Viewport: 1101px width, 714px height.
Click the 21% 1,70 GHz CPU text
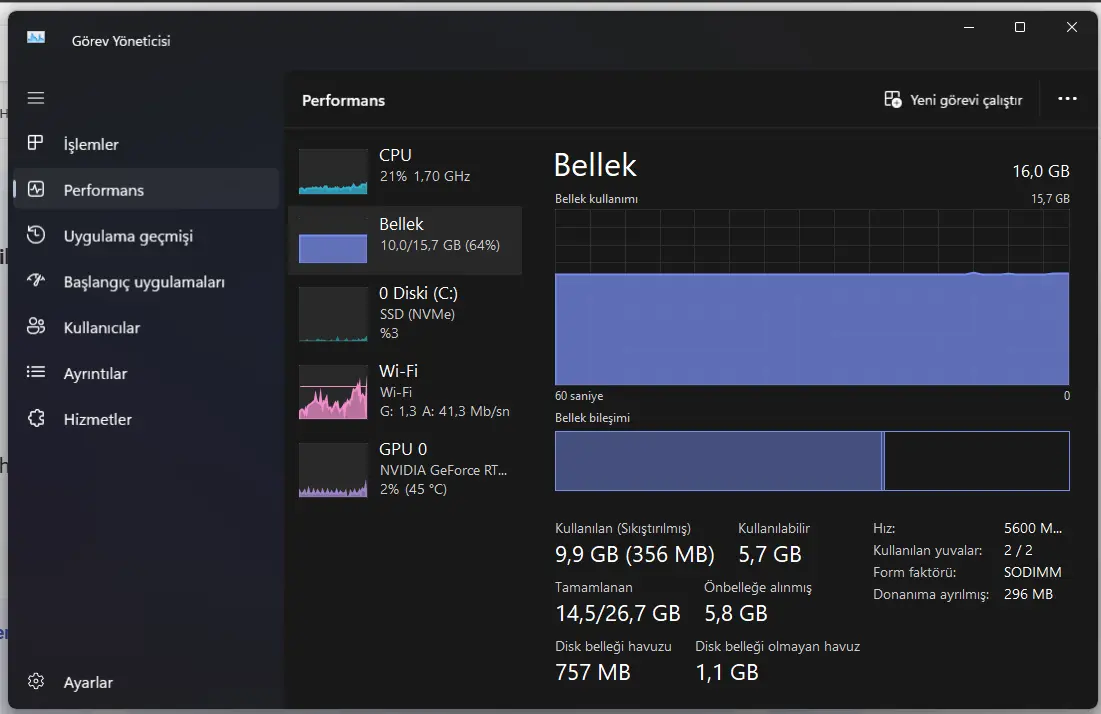[425, 176]
